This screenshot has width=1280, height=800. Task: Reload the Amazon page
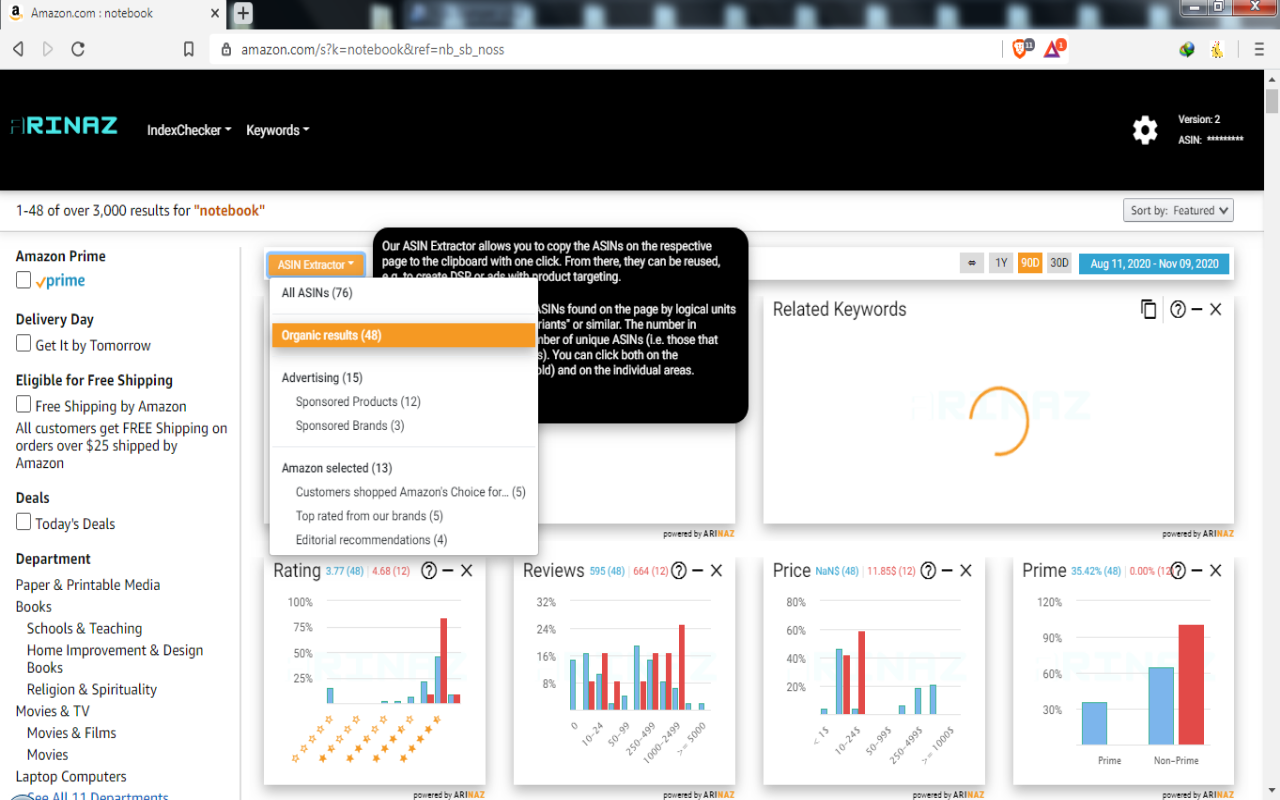[78, 49]
